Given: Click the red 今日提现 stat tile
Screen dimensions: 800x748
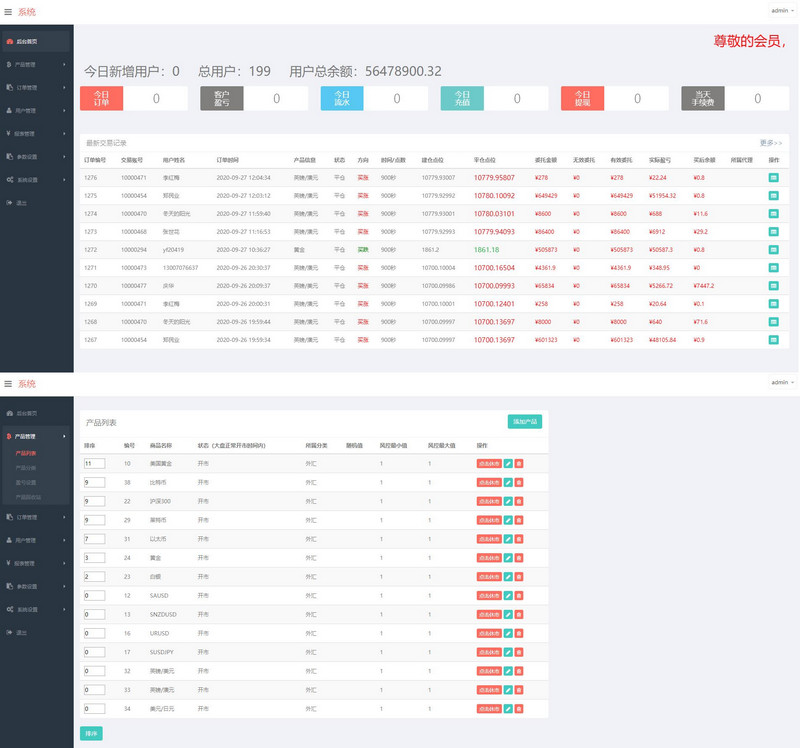Looking at the screenshot, I should pyautogui.click(x=583, y=98).
